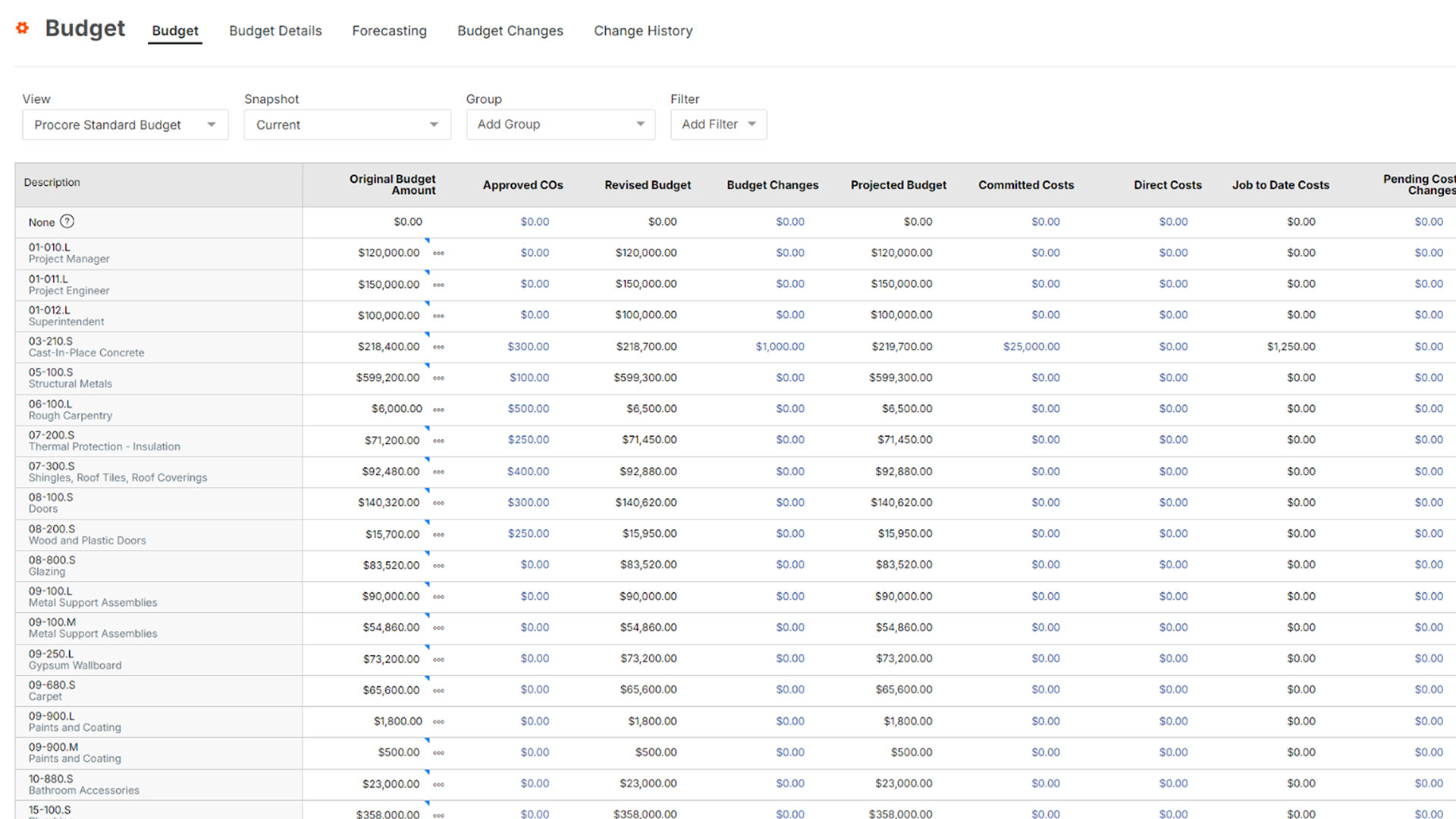Click the ellipsis icon on Structural Metals row
The image size is (1456, 819).
[438, 378]
